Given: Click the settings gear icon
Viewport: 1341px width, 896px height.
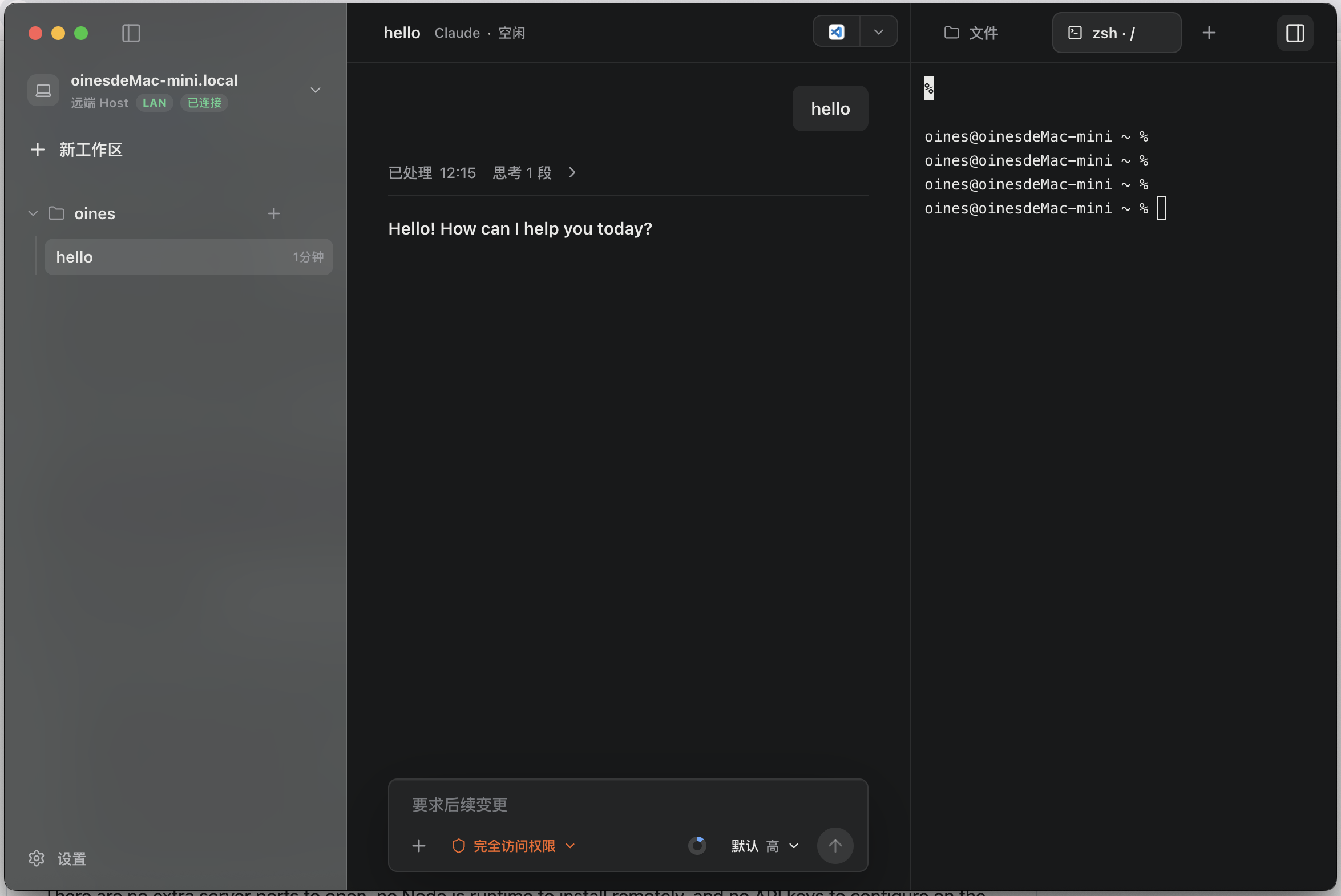Looking at the screenshot, I should (37, 858).
